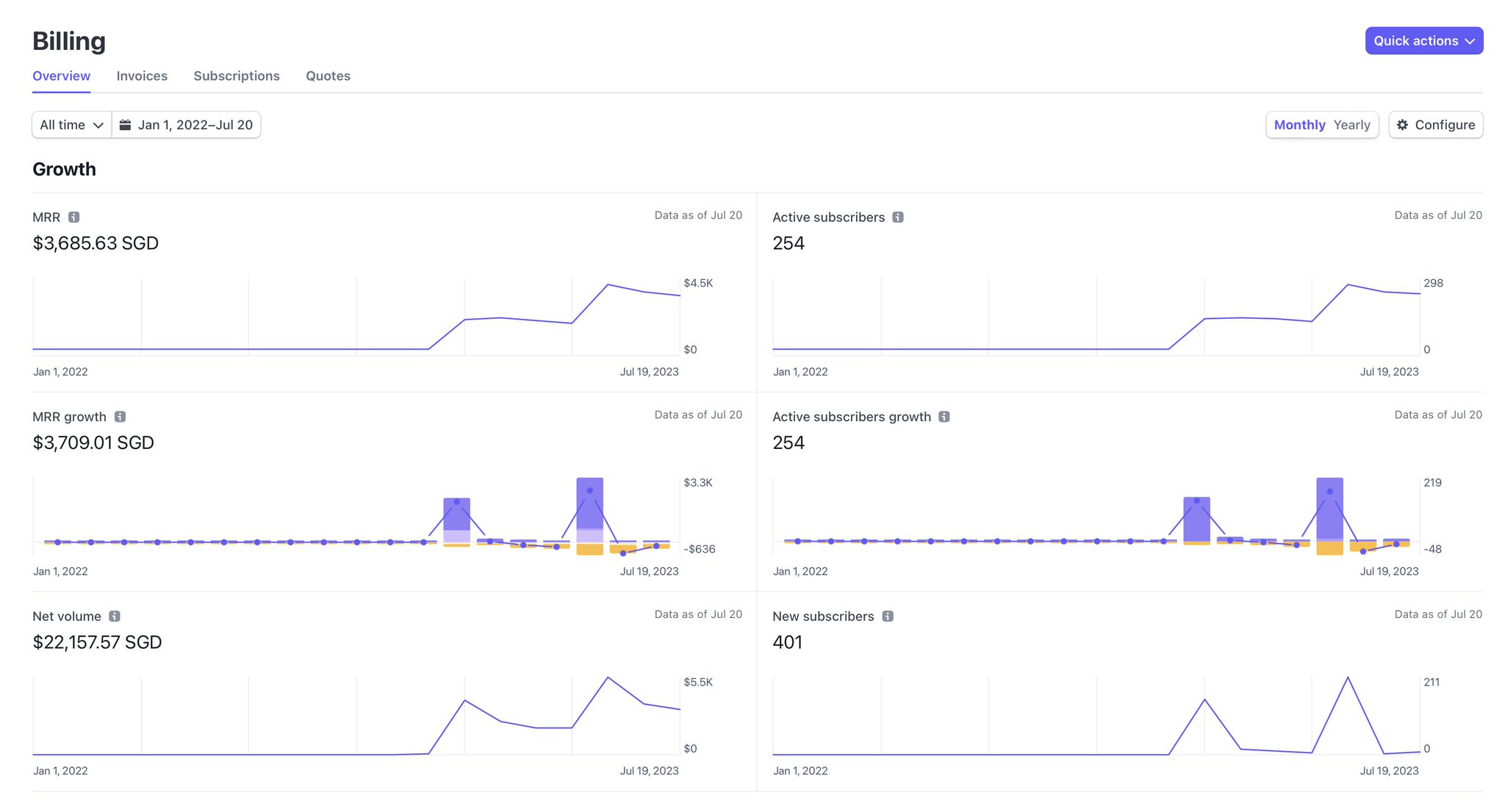Viewport: 1505px width, 812px height.
Task: Select the Monthly interval option
Action: [x=1299, y=125]
